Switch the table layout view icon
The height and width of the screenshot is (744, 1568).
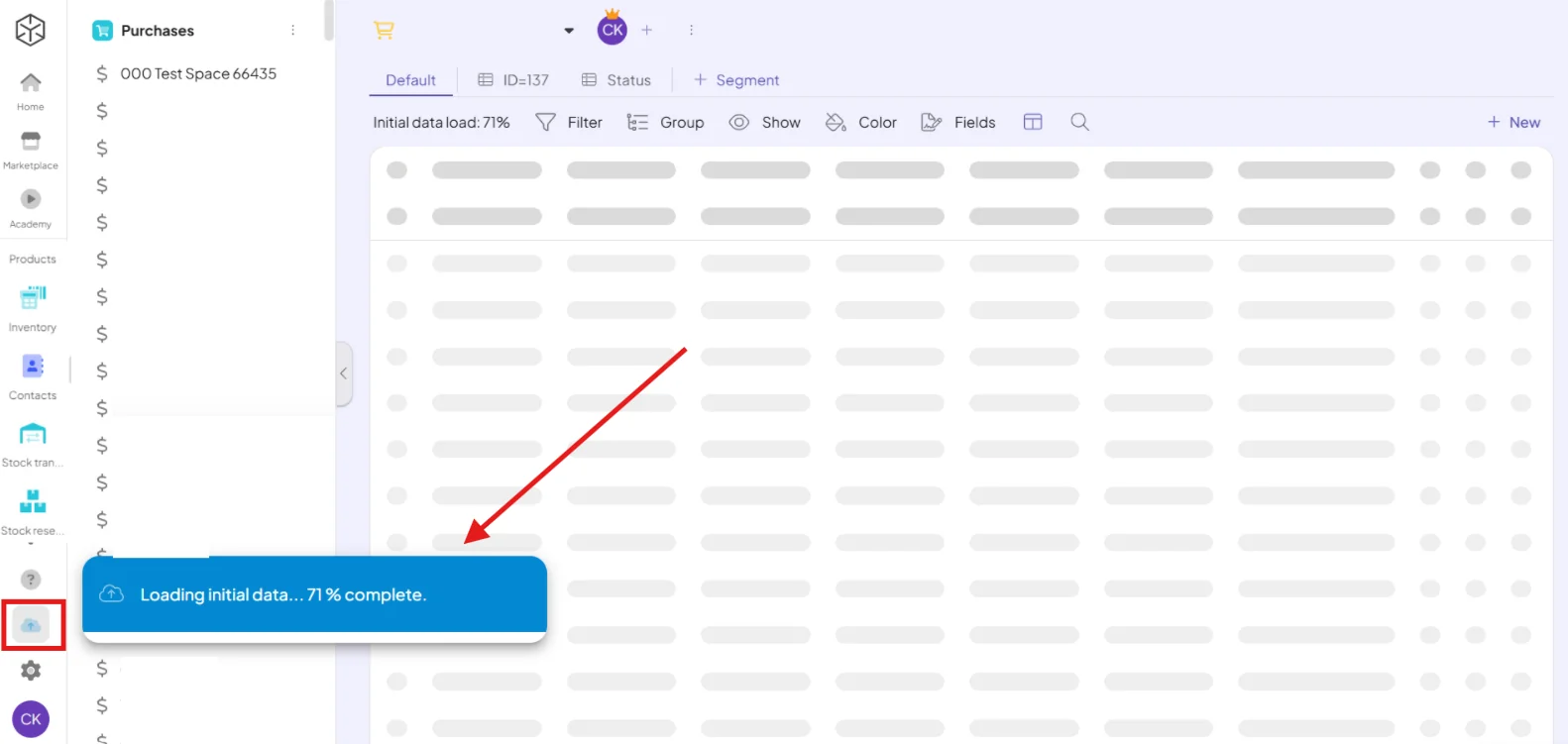pyautogui.click(x=1033, y=122)
